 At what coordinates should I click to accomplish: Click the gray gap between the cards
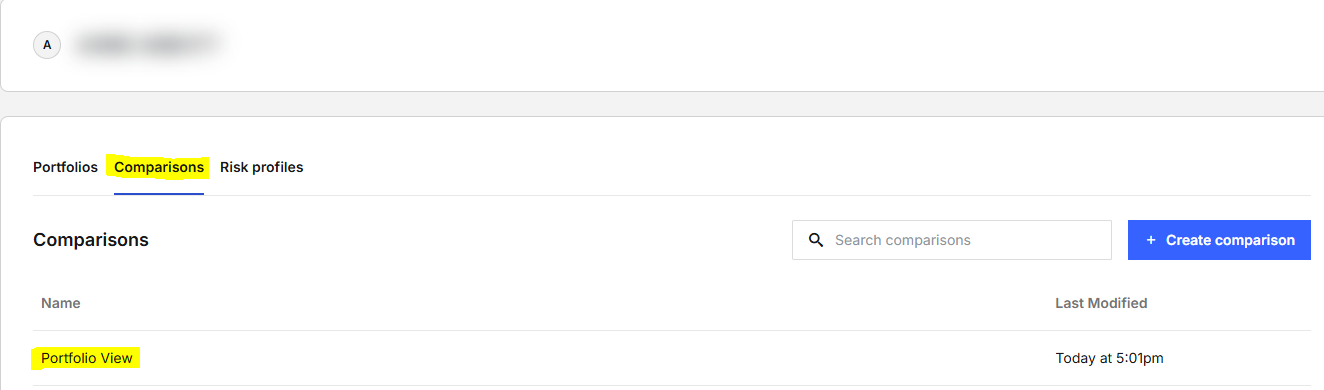tap(662, 104)
